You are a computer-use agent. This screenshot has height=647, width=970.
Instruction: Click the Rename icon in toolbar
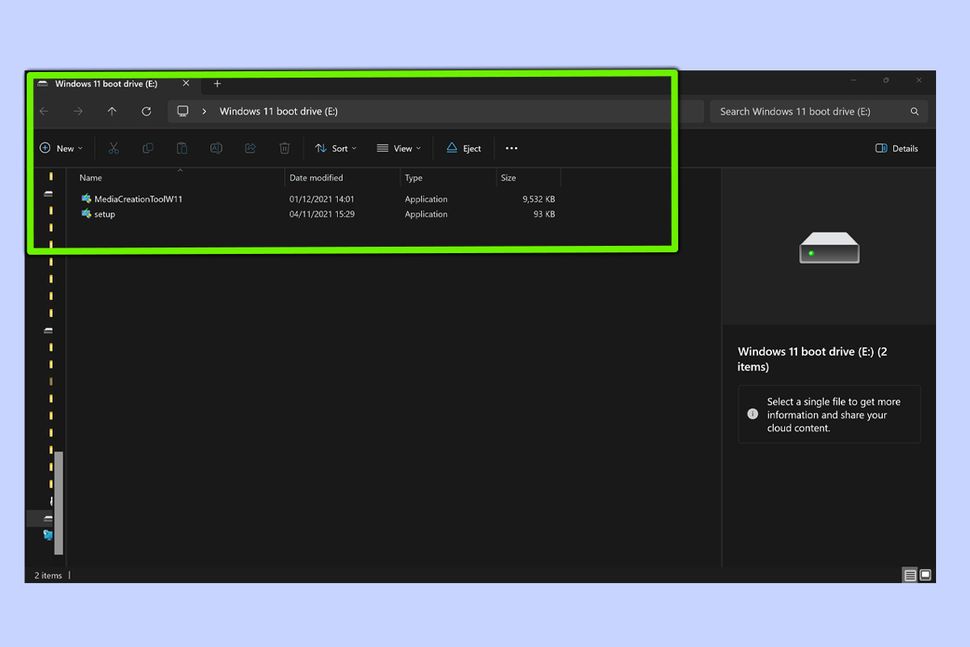[x=216, y=148]
